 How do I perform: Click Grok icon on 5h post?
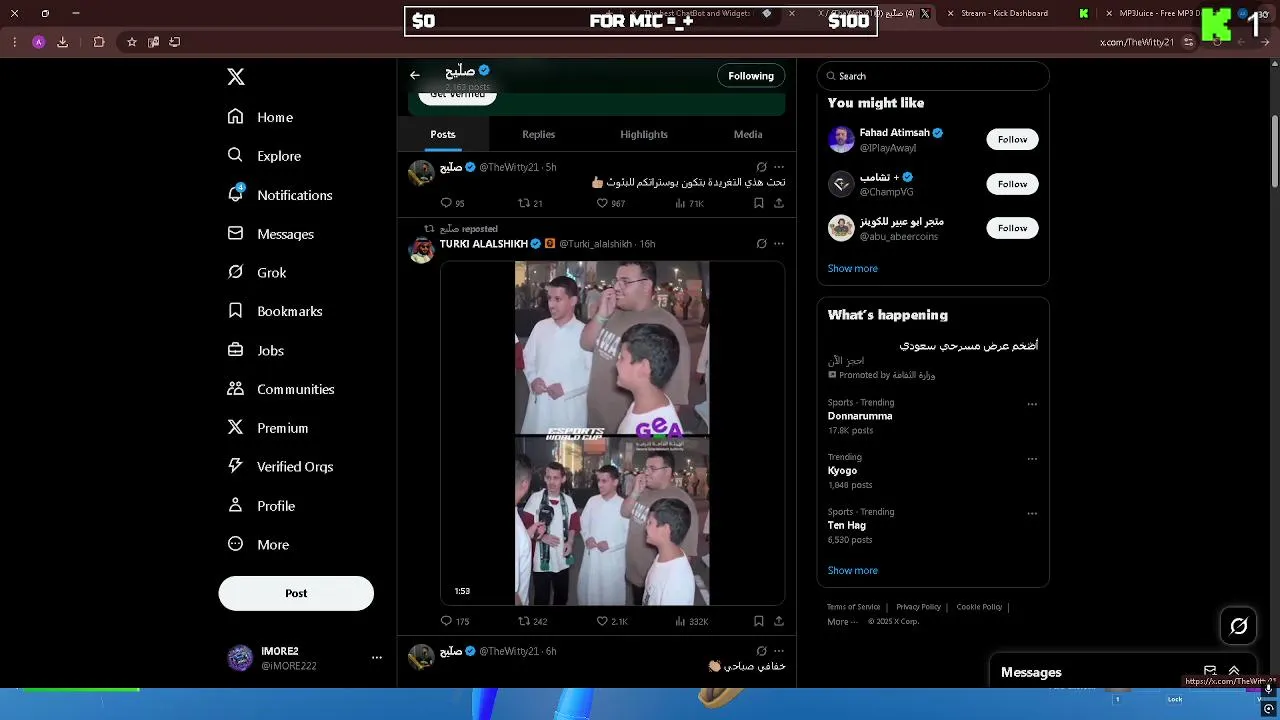click(x=761, y=167)
